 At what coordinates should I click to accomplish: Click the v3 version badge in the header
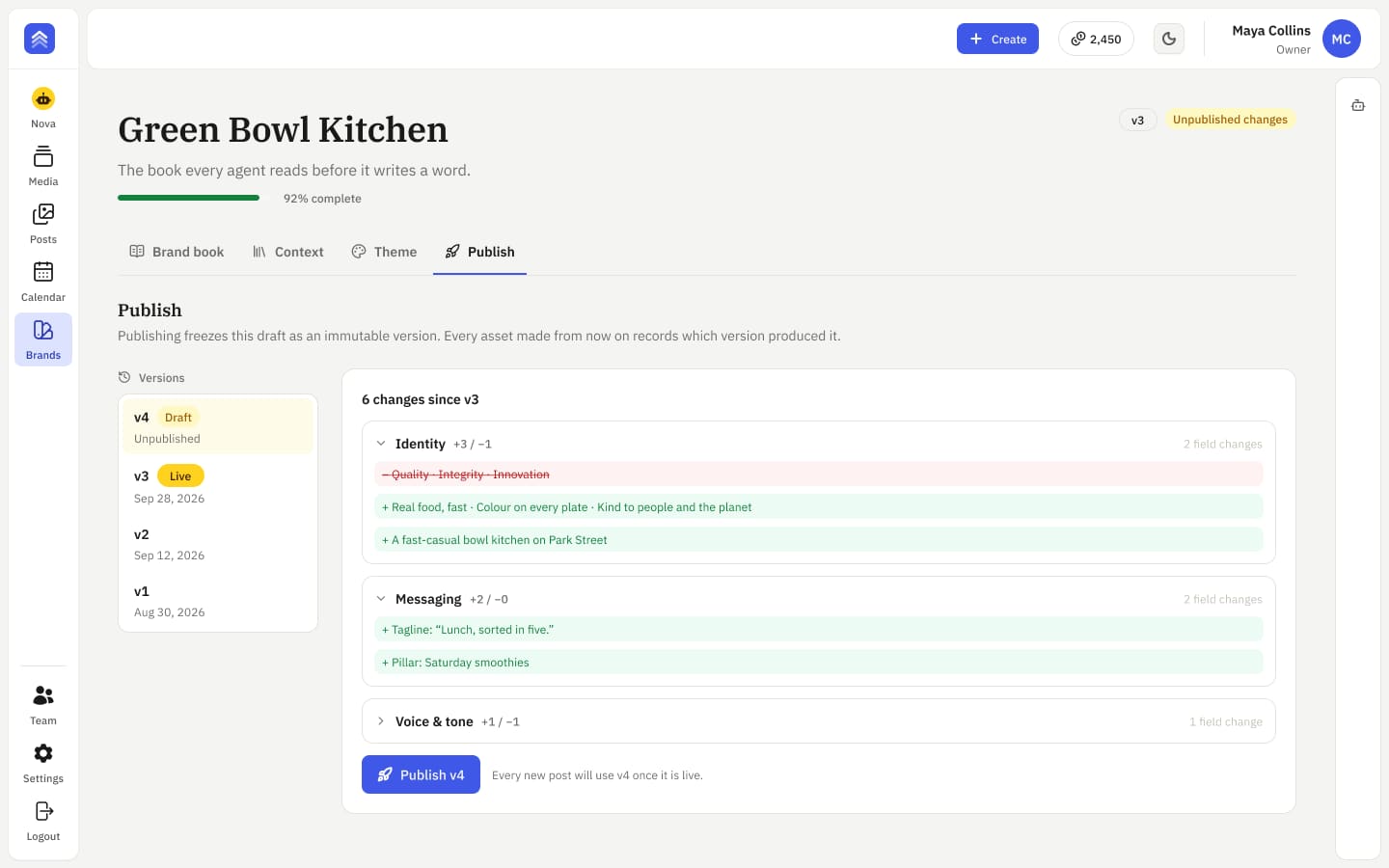click(1137, 120)
